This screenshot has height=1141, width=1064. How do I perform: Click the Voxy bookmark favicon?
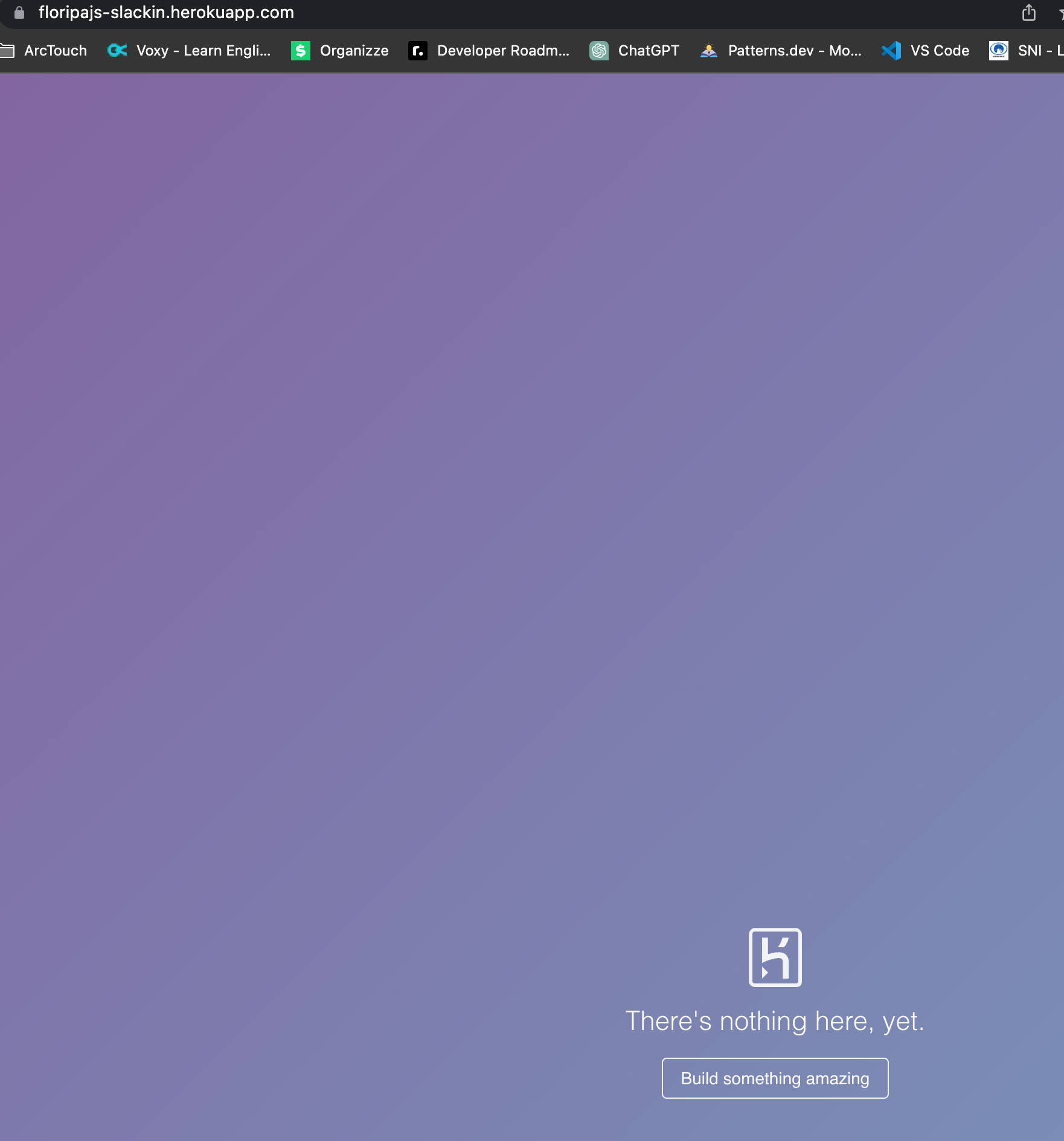tap(117, 51)
